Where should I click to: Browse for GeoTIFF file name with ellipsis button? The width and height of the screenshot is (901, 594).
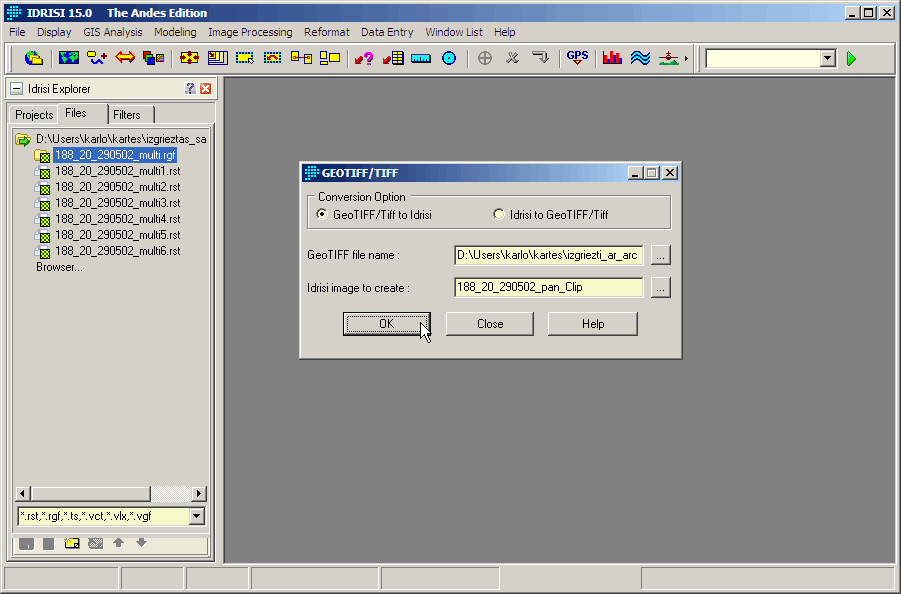[x=660, y=255]
